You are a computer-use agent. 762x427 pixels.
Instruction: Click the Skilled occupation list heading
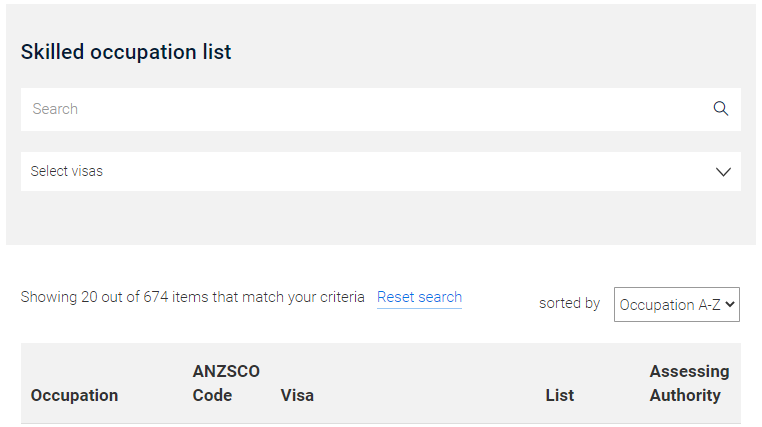[x=126, y=52]
